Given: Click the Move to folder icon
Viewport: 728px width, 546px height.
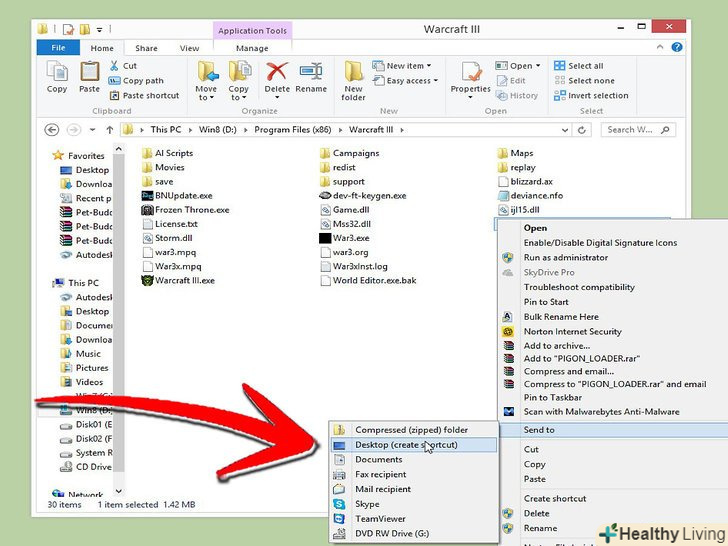Looking at the screenshot, I should click(x=208, y=72).
